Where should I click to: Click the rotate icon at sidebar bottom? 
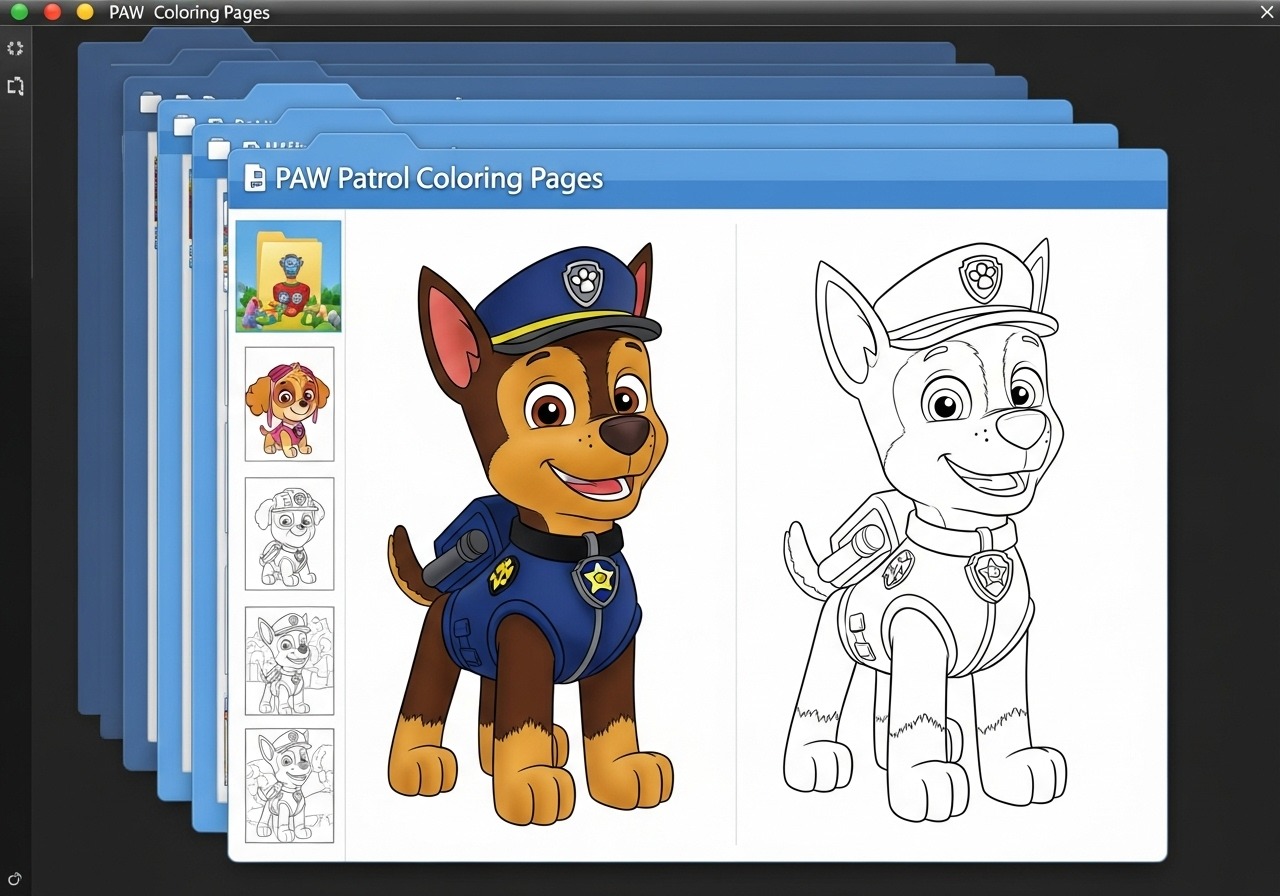coord(15,879)
